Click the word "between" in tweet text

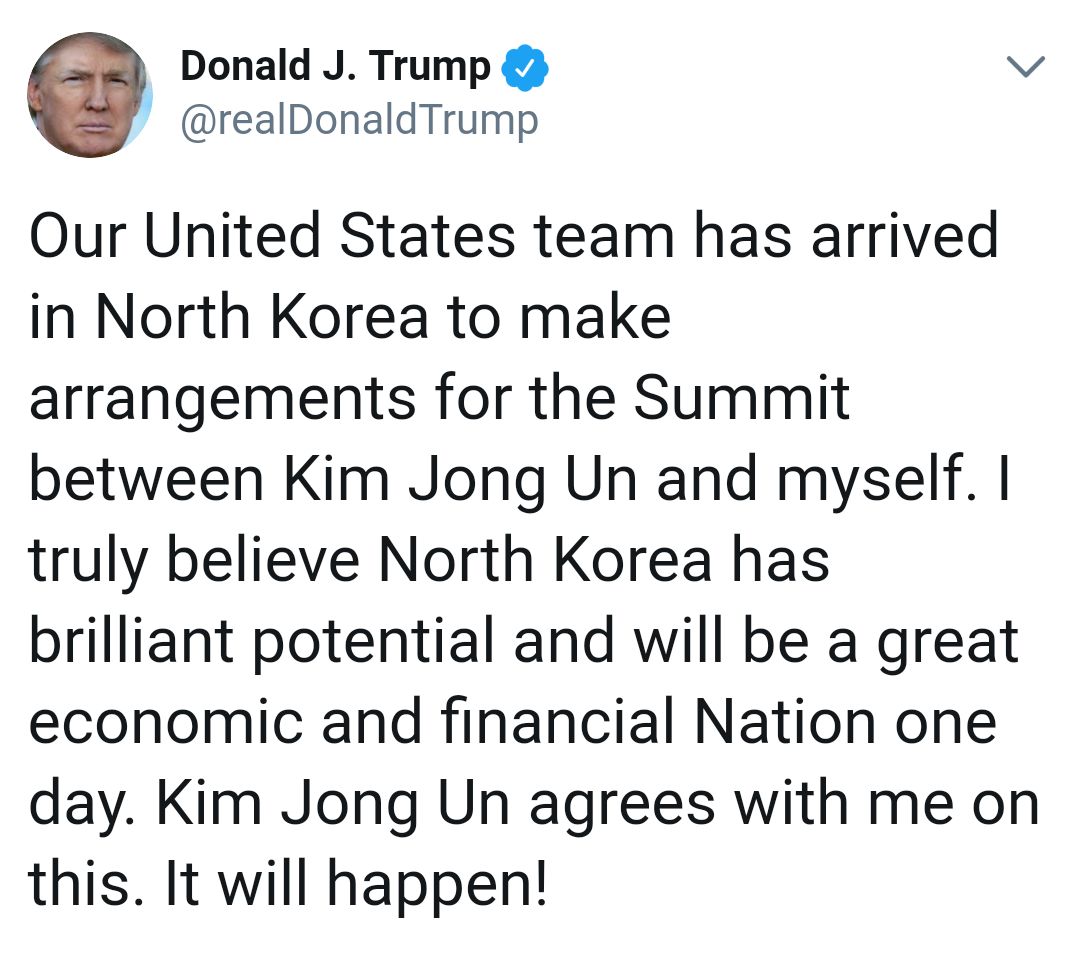click(146, 478)
